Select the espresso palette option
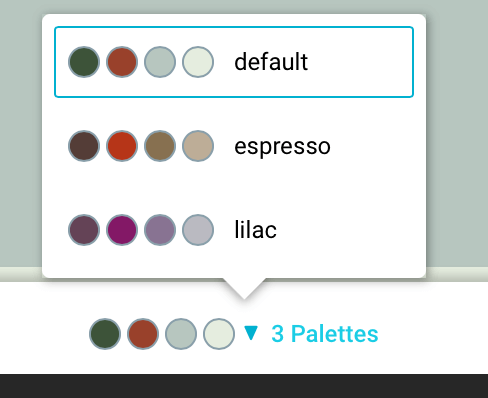The width and height of the screenshot is (488, 398). pyautogui.click(x=234, y=146)
